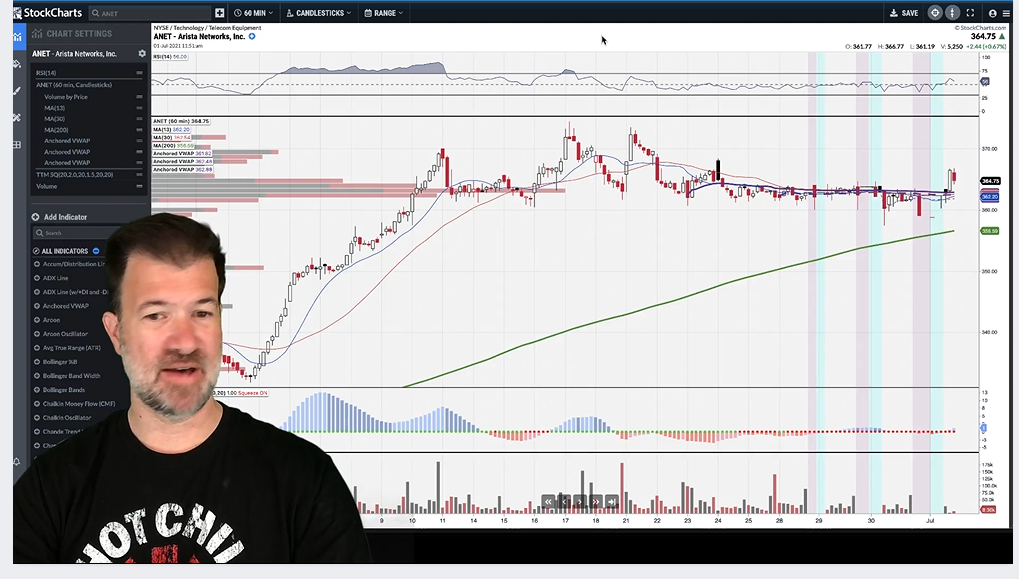Enter fullscreen chart mode
This screenshot has height=579, width=1019.
point(970,13)
